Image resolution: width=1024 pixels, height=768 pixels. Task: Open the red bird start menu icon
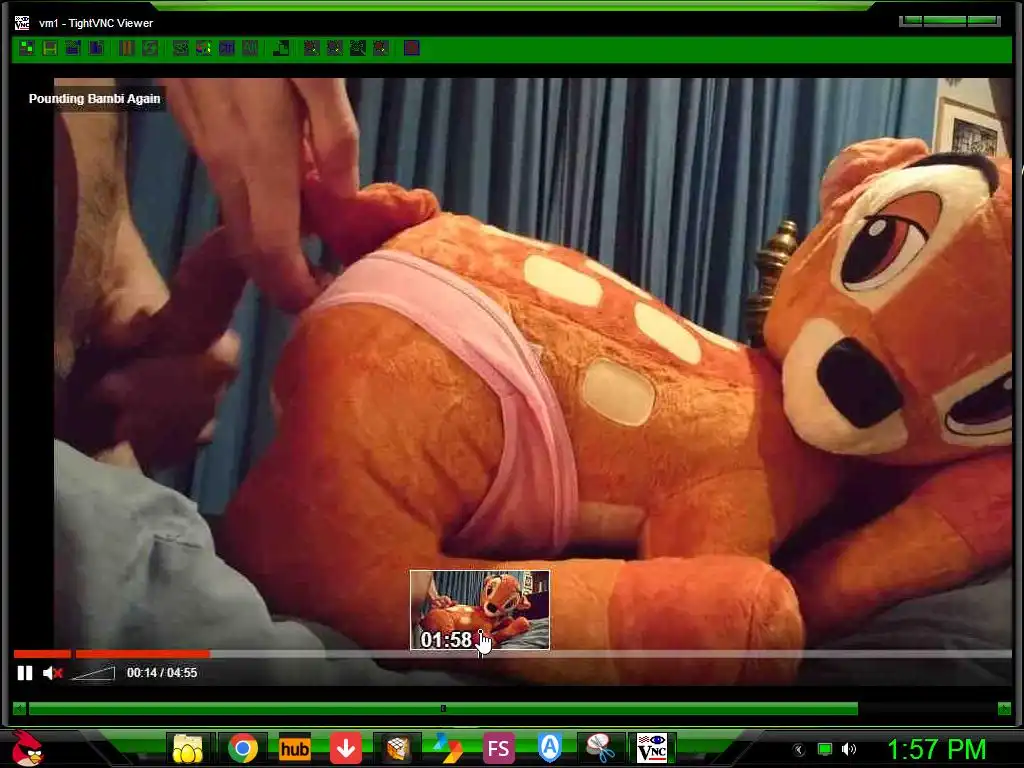(27, 748)
